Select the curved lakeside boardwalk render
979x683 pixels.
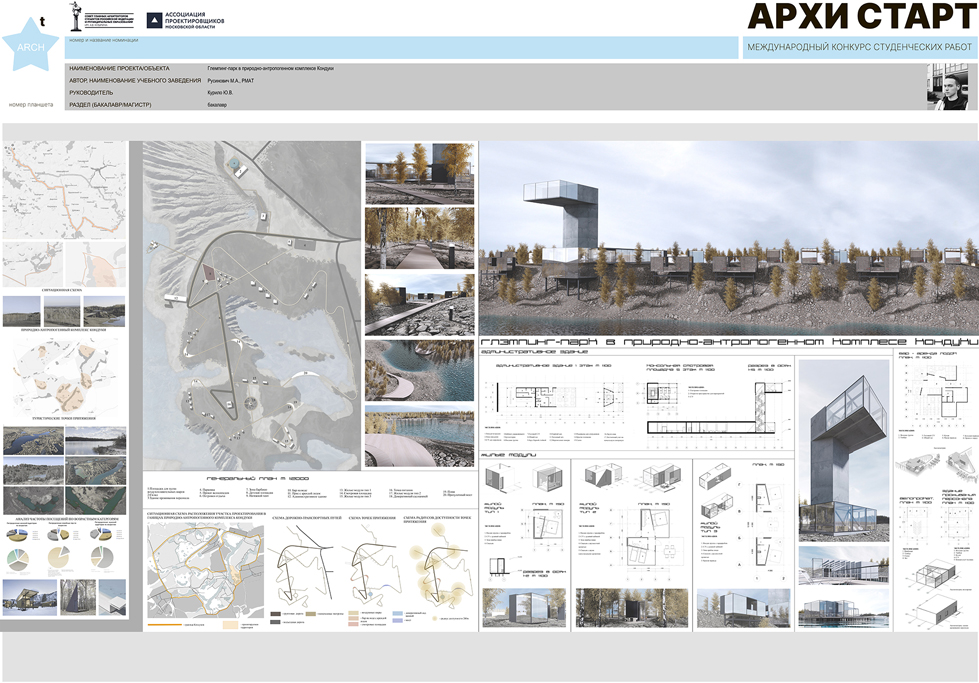tap(418, 368)
